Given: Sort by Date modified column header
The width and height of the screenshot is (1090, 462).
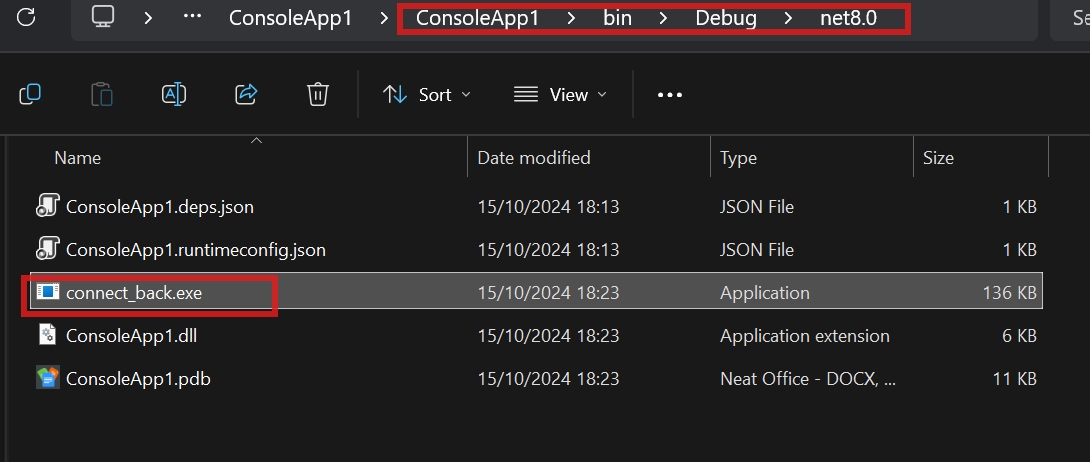Looking at the screenshot, I should pyautogui.click(x=534, y=158).
